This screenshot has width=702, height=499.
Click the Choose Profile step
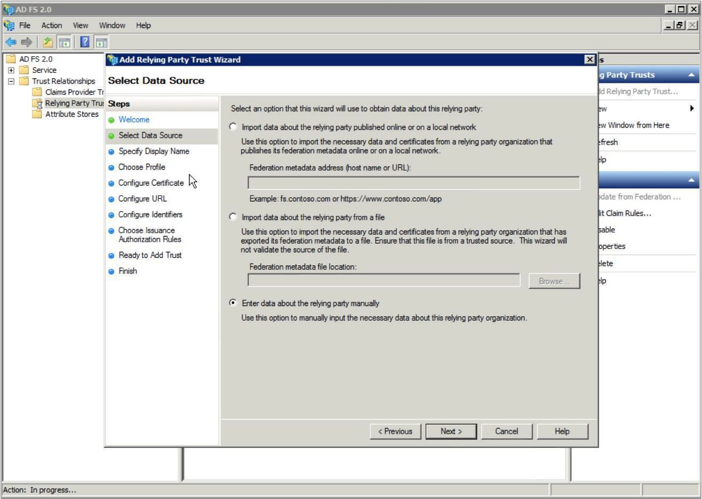(x=141, y=167)
